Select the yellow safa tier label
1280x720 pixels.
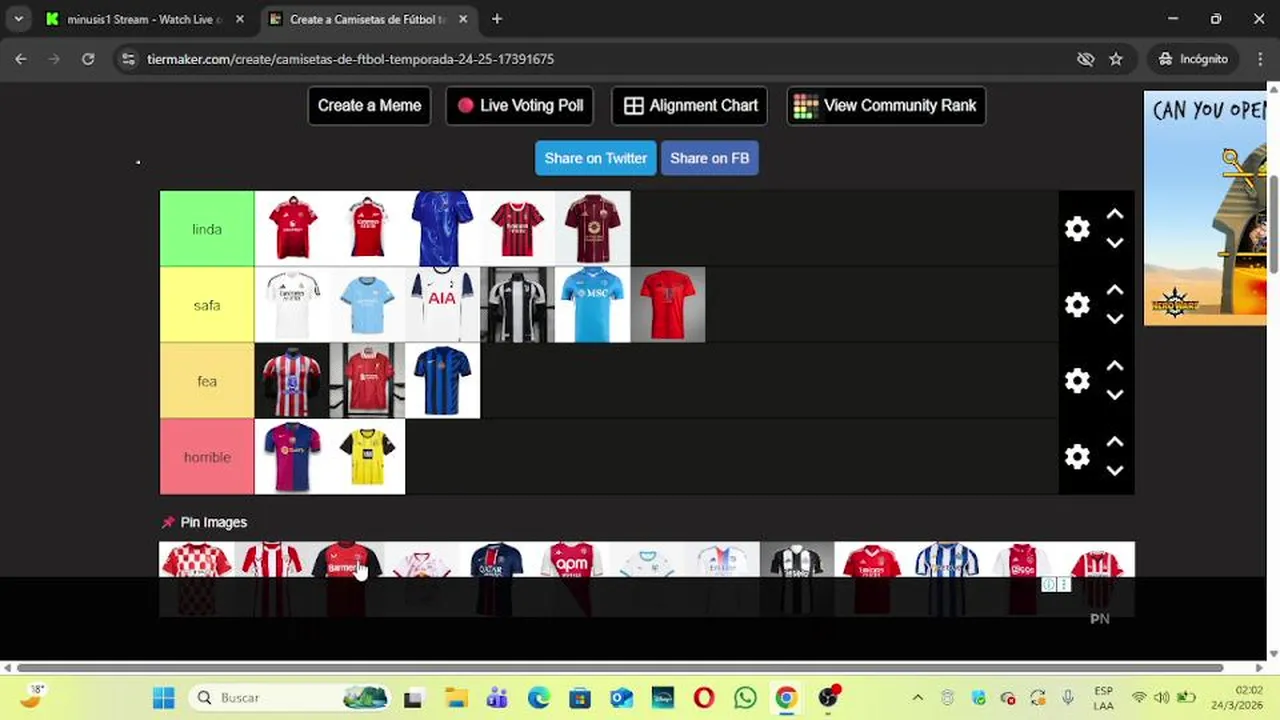tap(207, 305)
